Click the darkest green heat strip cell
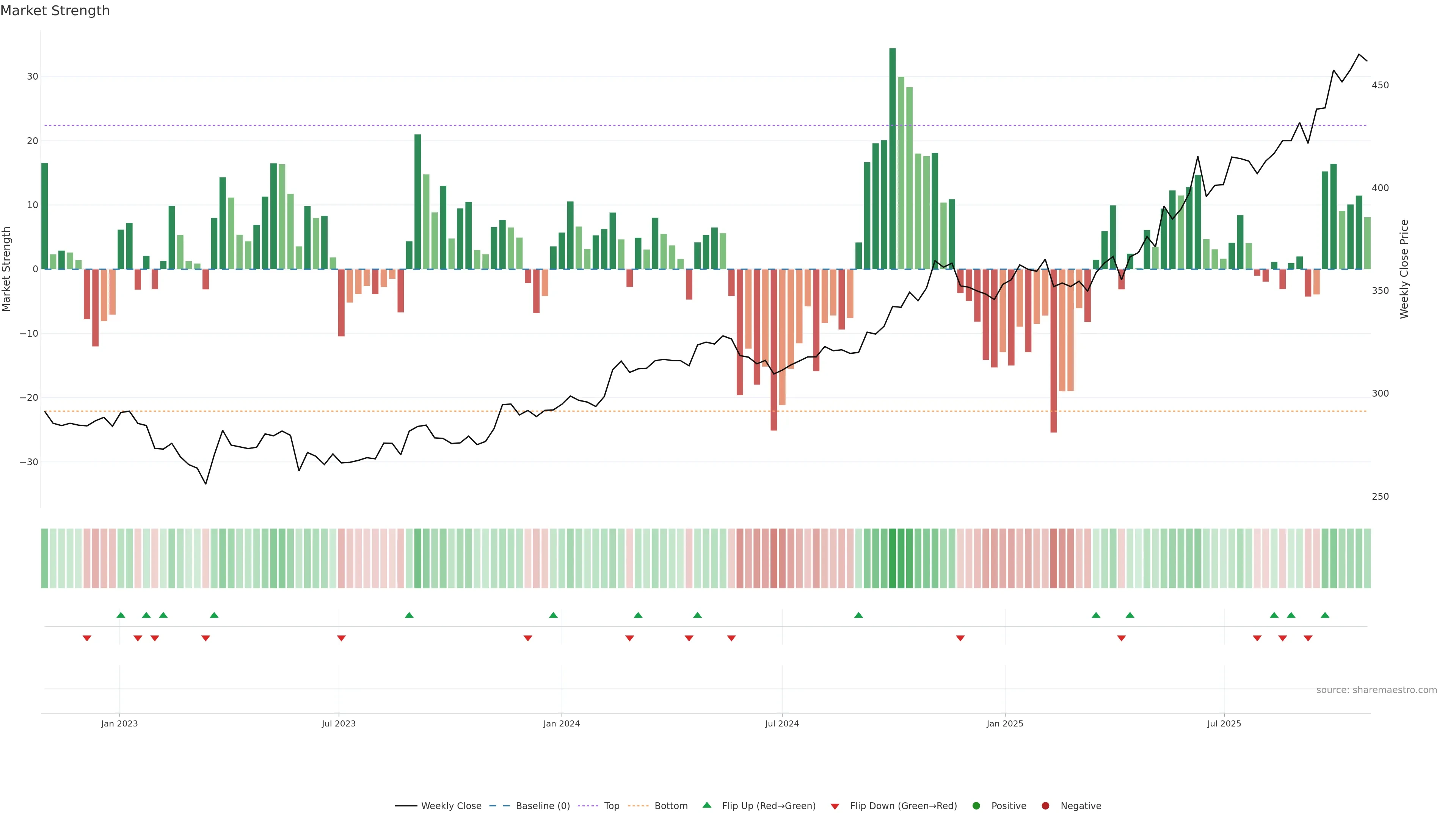 893,559
